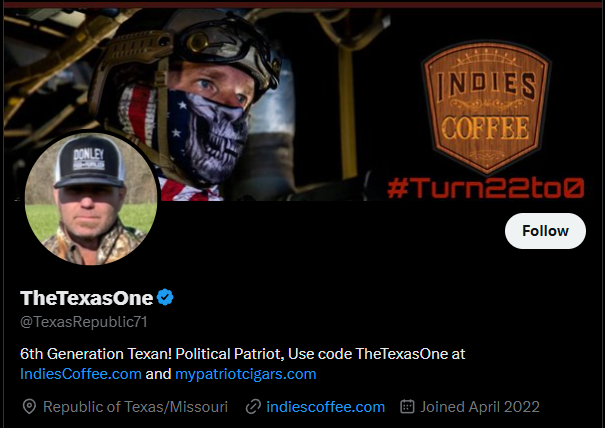Click the skull face mask in the banner photo
The width and height of the screenshot is (605, 428).
pyautogui.click(x=208, y=135)
